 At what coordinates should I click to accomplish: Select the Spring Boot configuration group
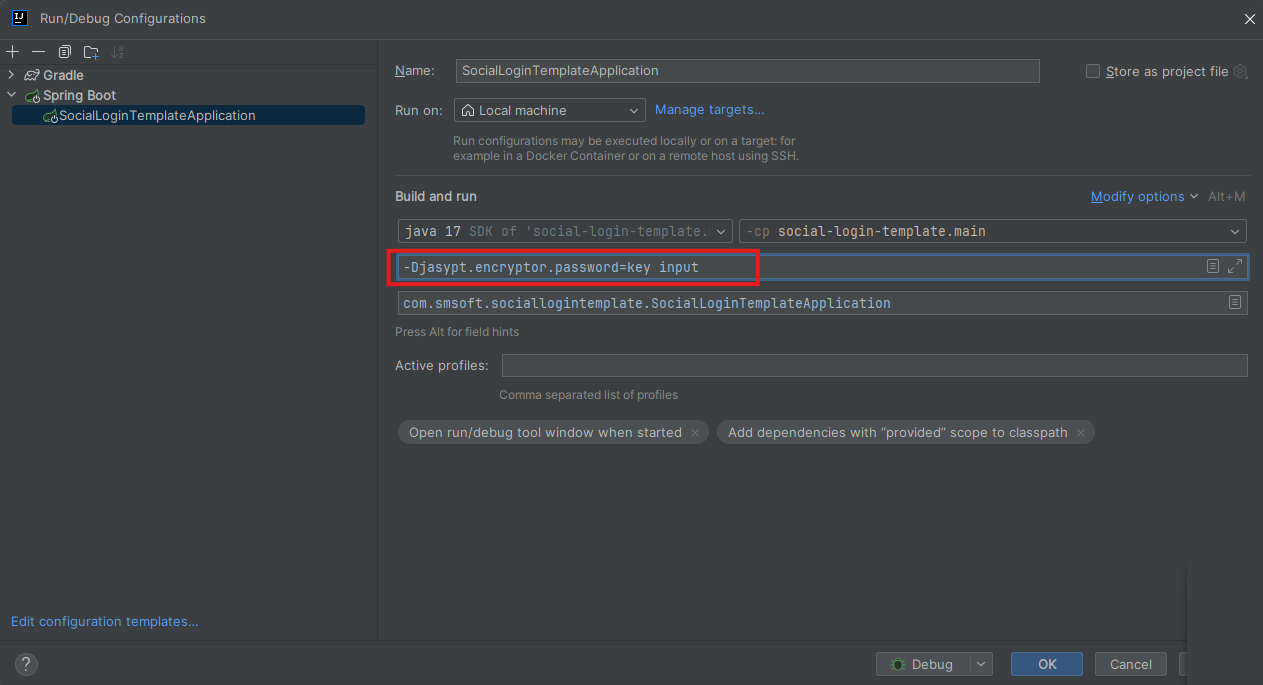(x=79, y=95)
